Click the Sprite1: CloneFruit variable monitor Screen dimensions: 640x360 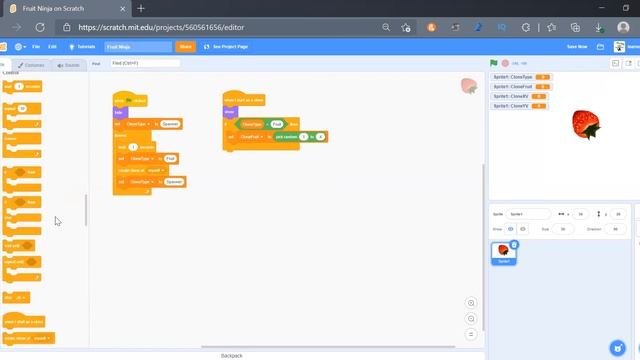[521, 87]
